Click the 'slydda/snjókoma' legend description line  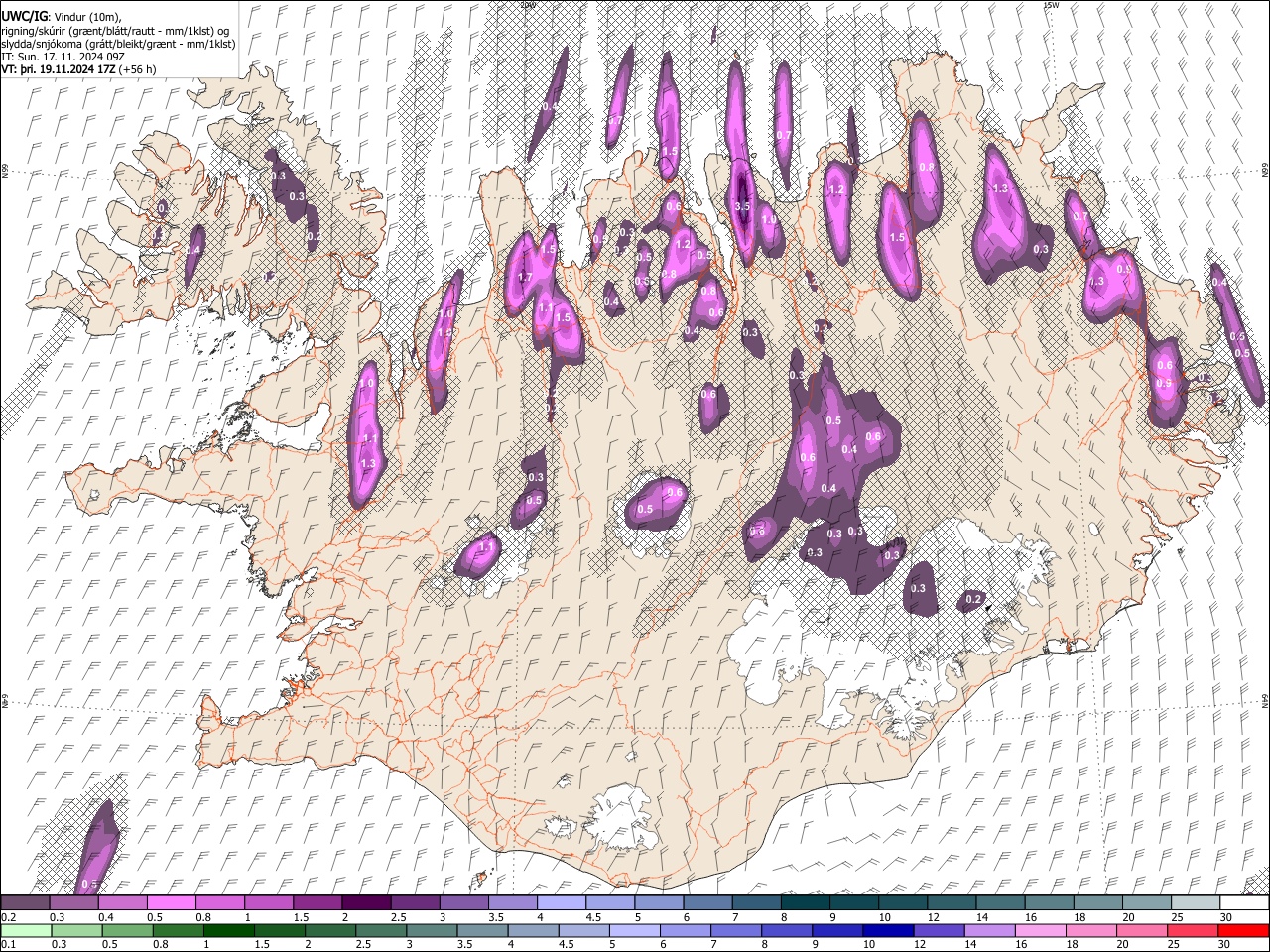118,44
